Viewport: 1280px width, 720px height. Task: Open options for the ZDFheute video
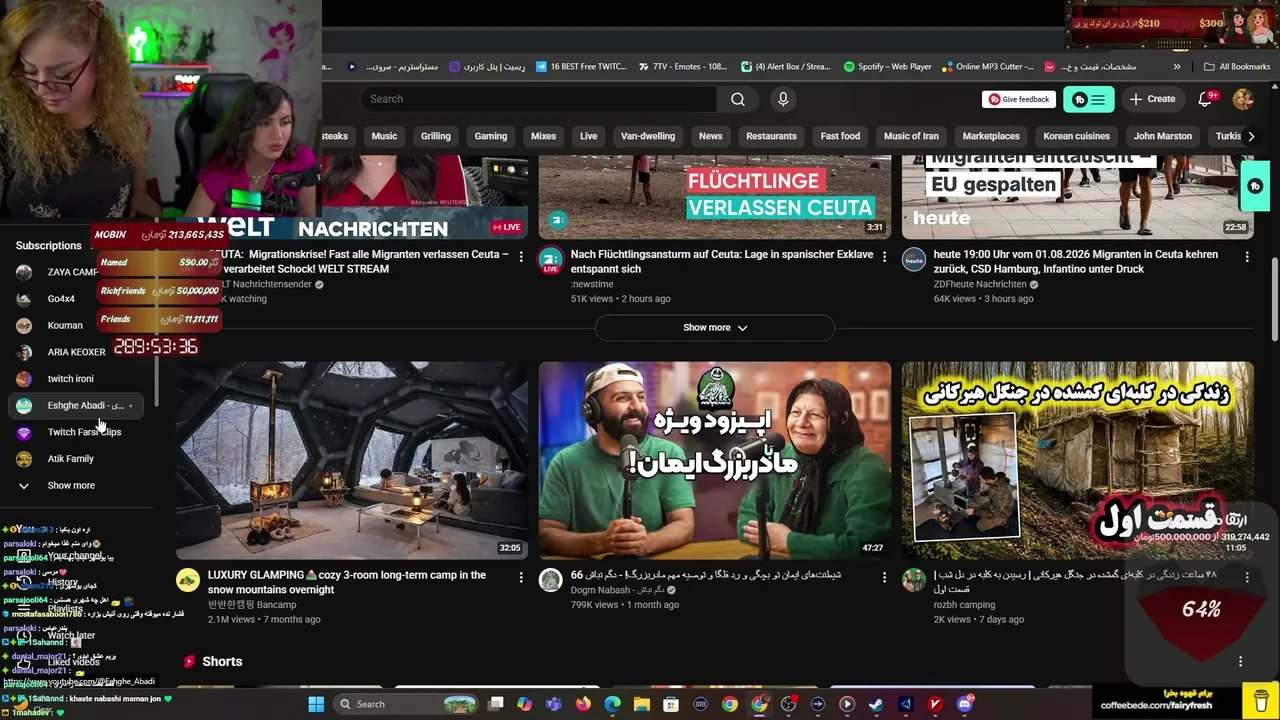pos(1247,257)
